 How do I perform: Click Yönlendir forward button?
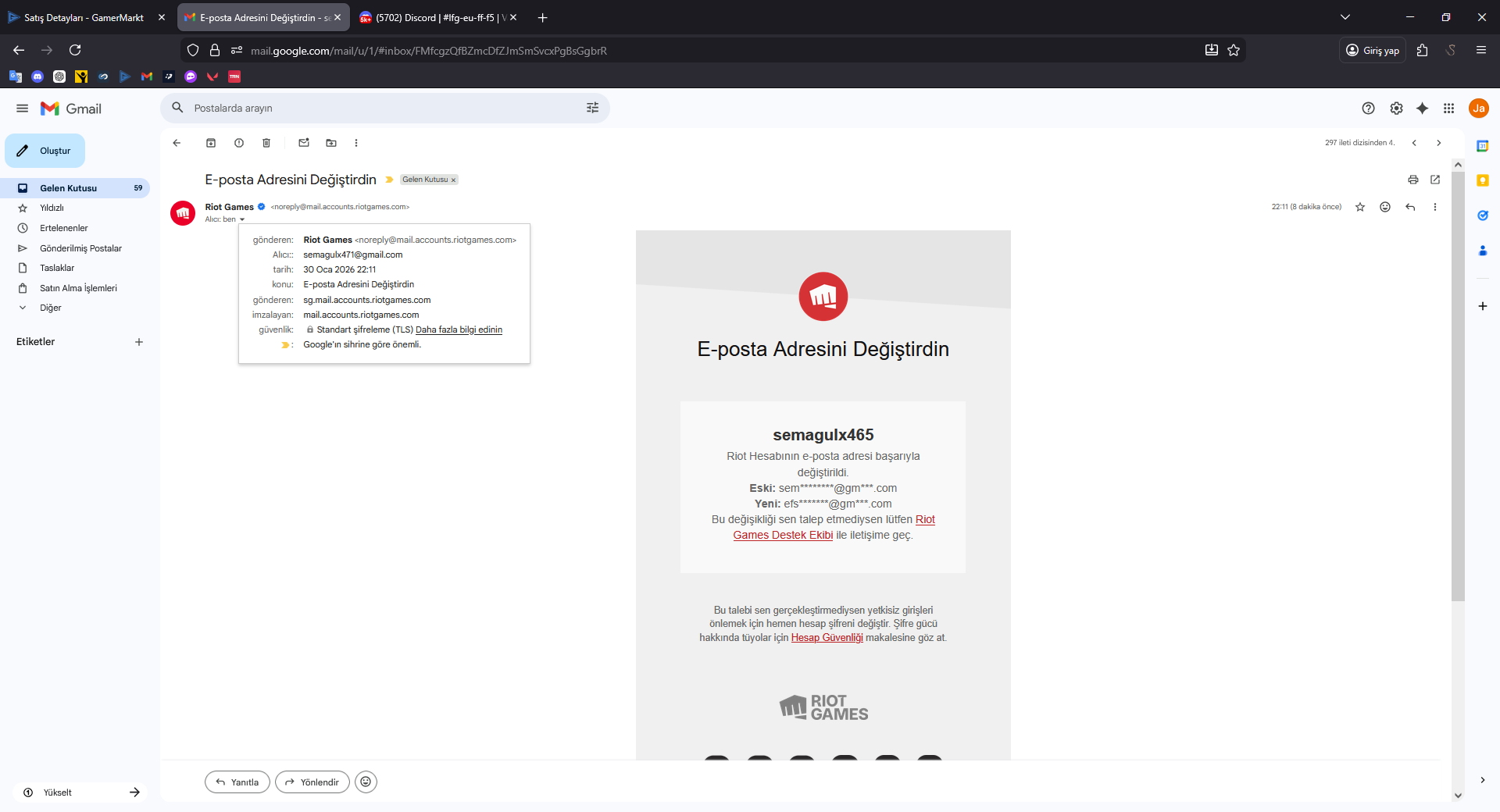pos(312,782)
